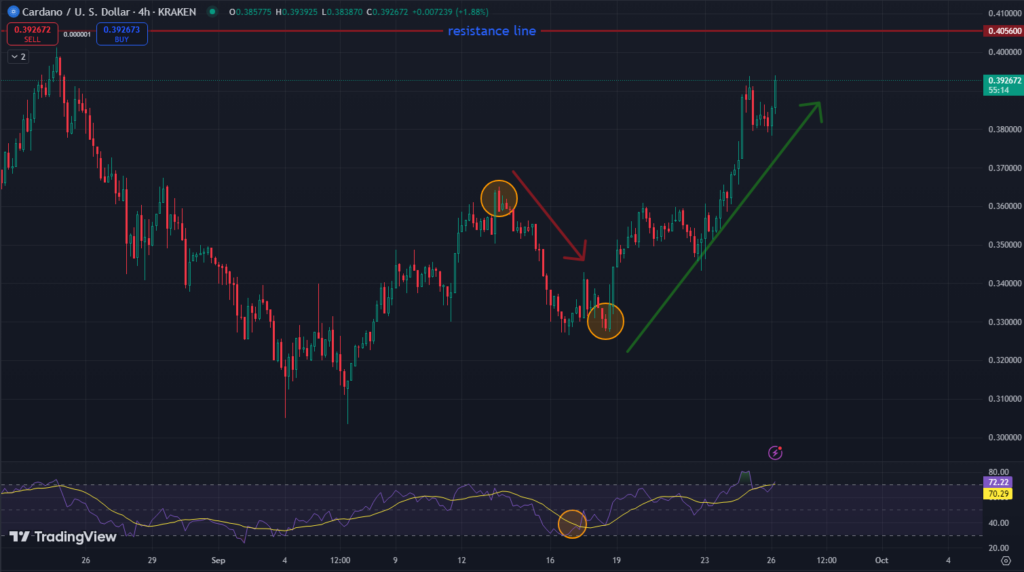Select the green upward arrow drawing
The height and width of the screenshot is (572, 1024).
[724, 227]
